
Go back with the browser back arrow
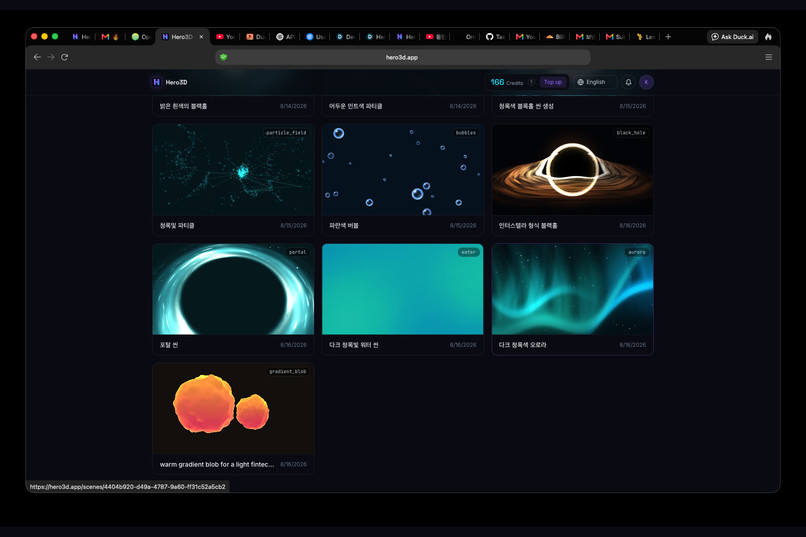click(37, 57)
